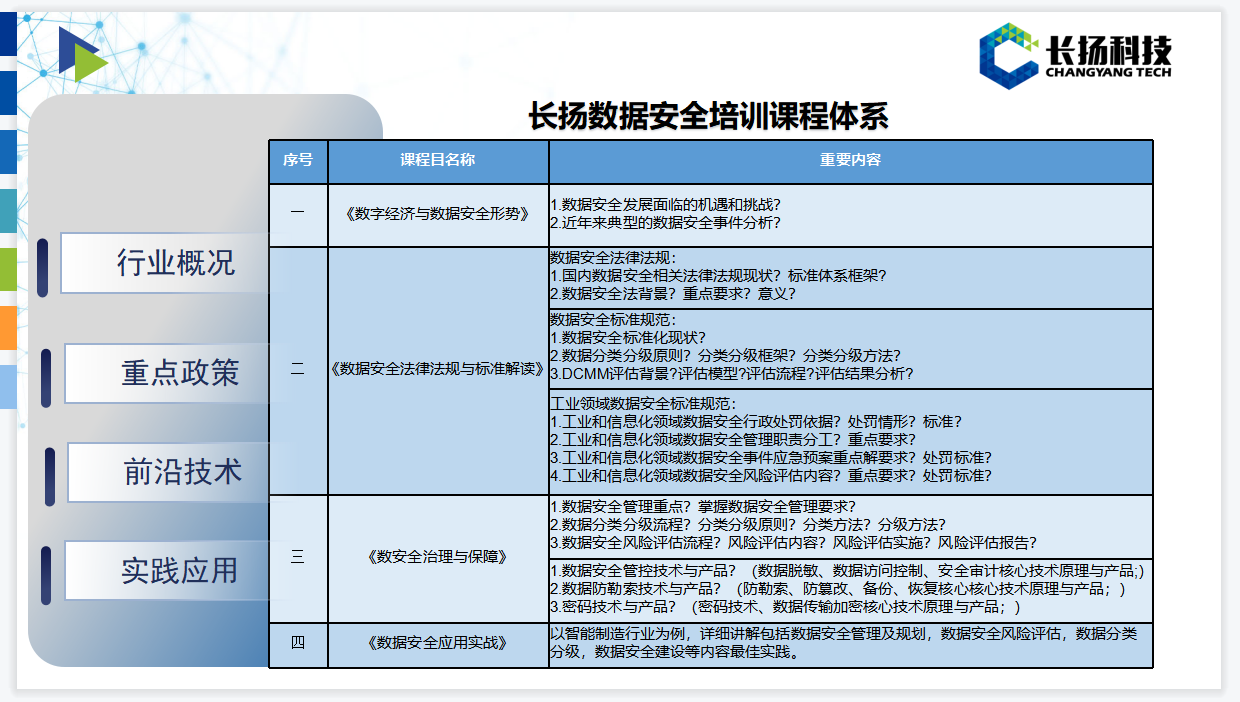Click the 课程目名称 column header

[x=438, y=161]
